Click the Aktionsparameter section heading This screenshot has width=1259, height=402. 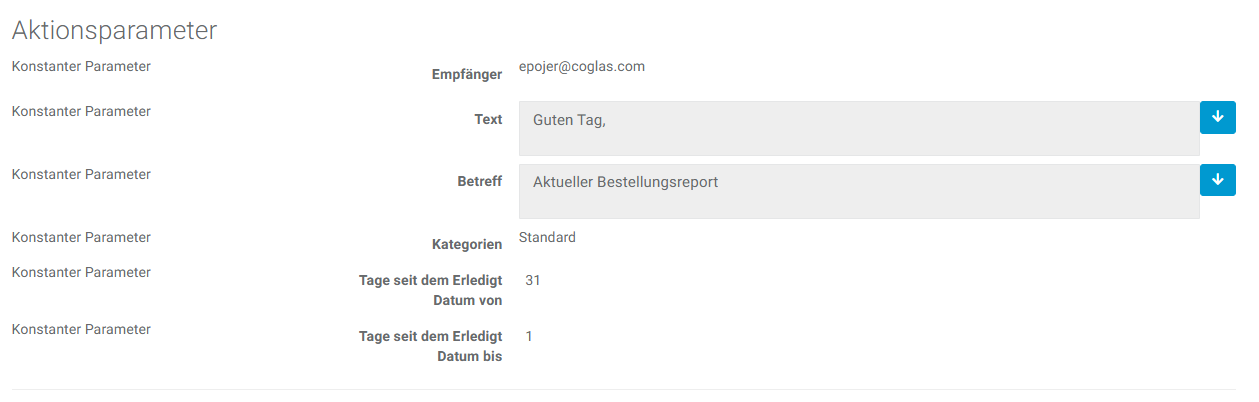[114, 31]
